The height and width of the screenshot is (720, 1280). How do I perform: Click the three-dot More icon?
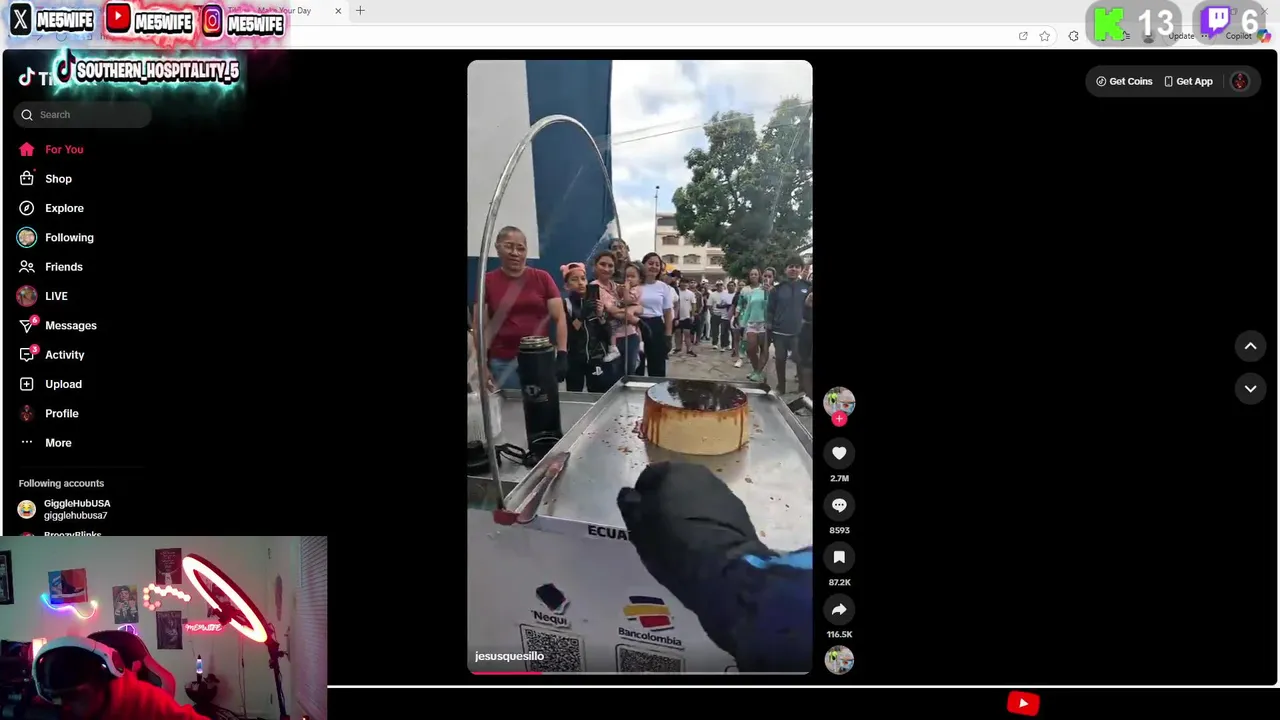coord(27,442)
